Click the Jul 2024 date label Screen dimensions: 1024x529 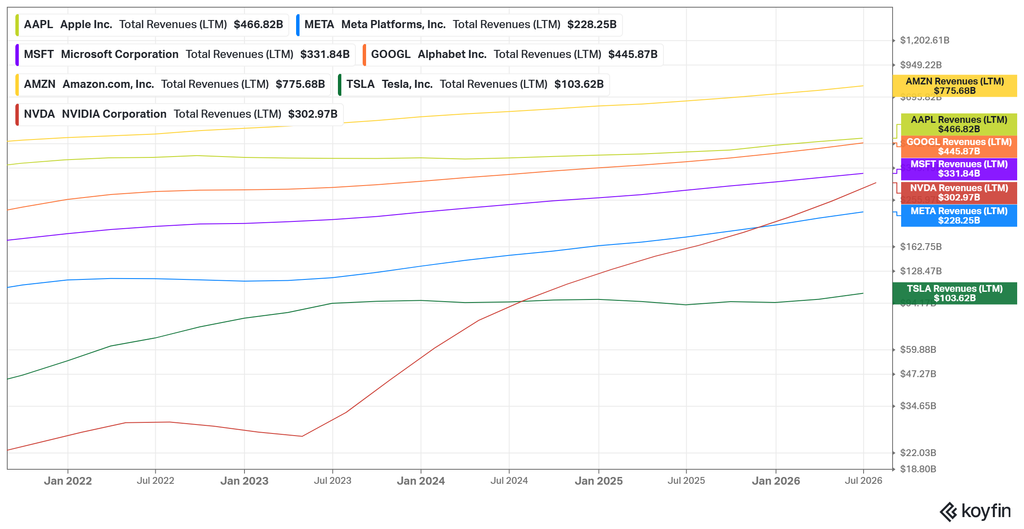[509, 481]
